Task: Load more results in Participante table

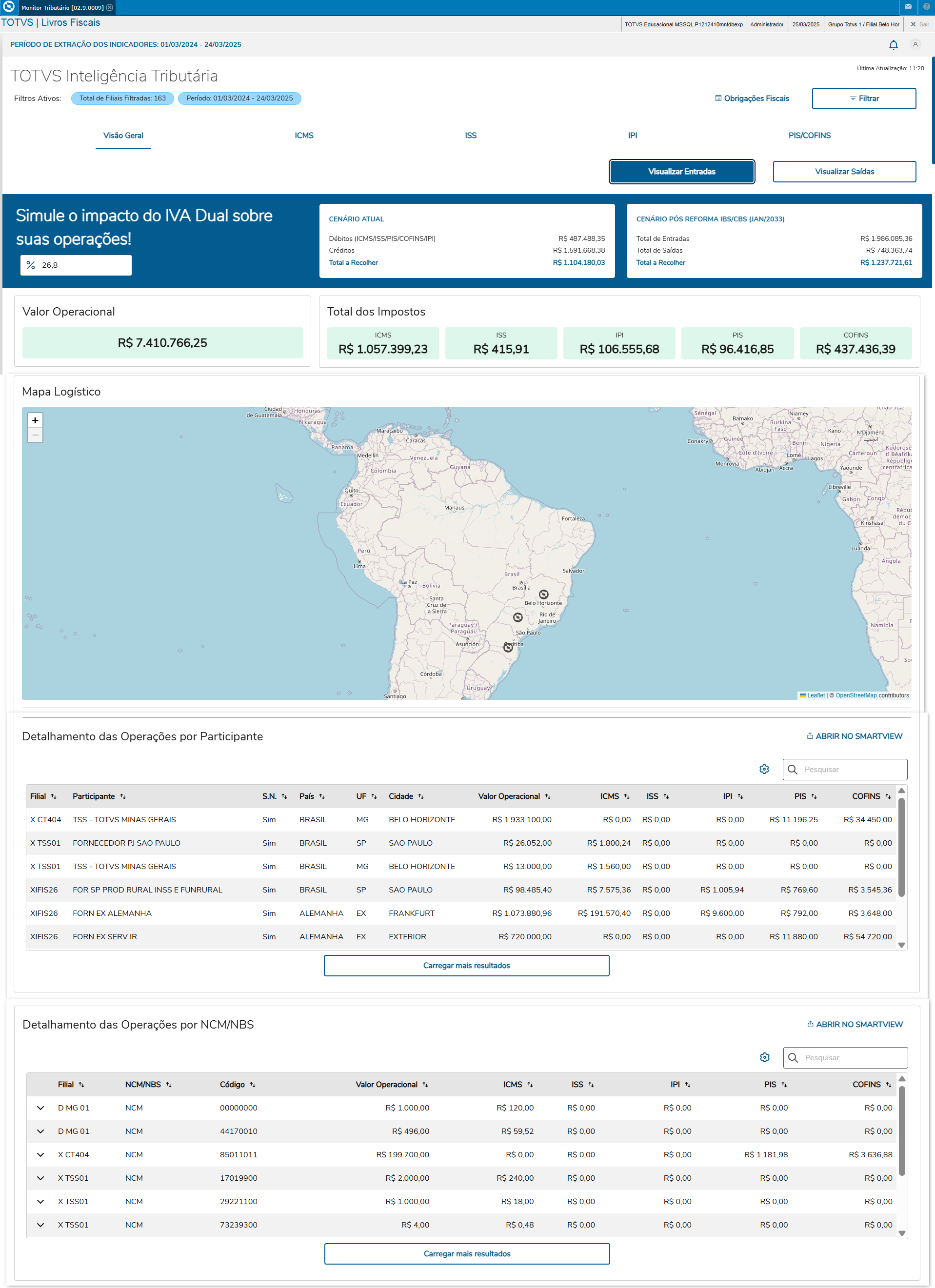Action: pyautogui.click(x=466, y=966)
